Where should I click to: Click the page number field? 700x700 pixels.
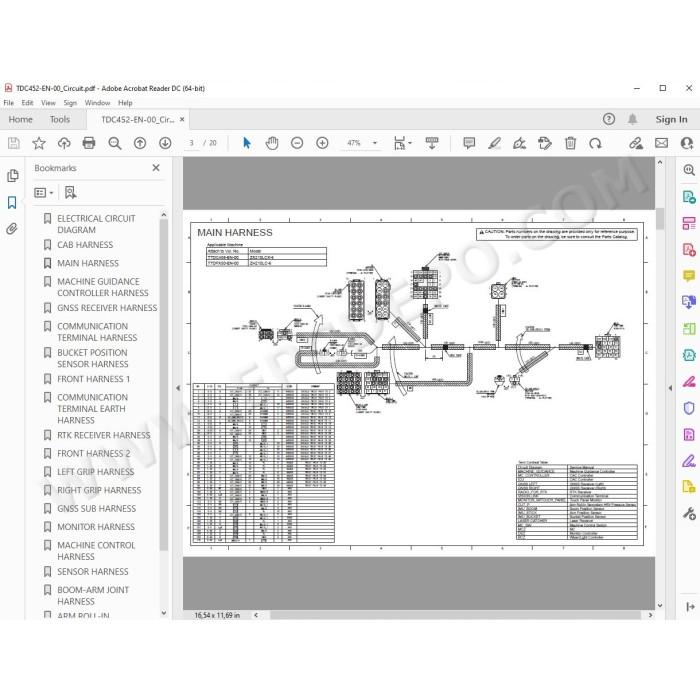coord(192,143)
